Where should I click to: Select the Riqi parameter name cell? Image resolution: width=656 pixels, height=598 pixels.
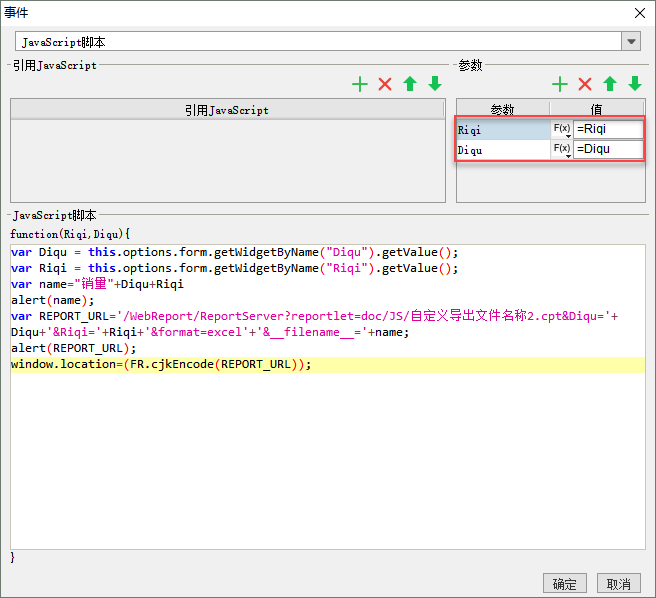[503, 130]
